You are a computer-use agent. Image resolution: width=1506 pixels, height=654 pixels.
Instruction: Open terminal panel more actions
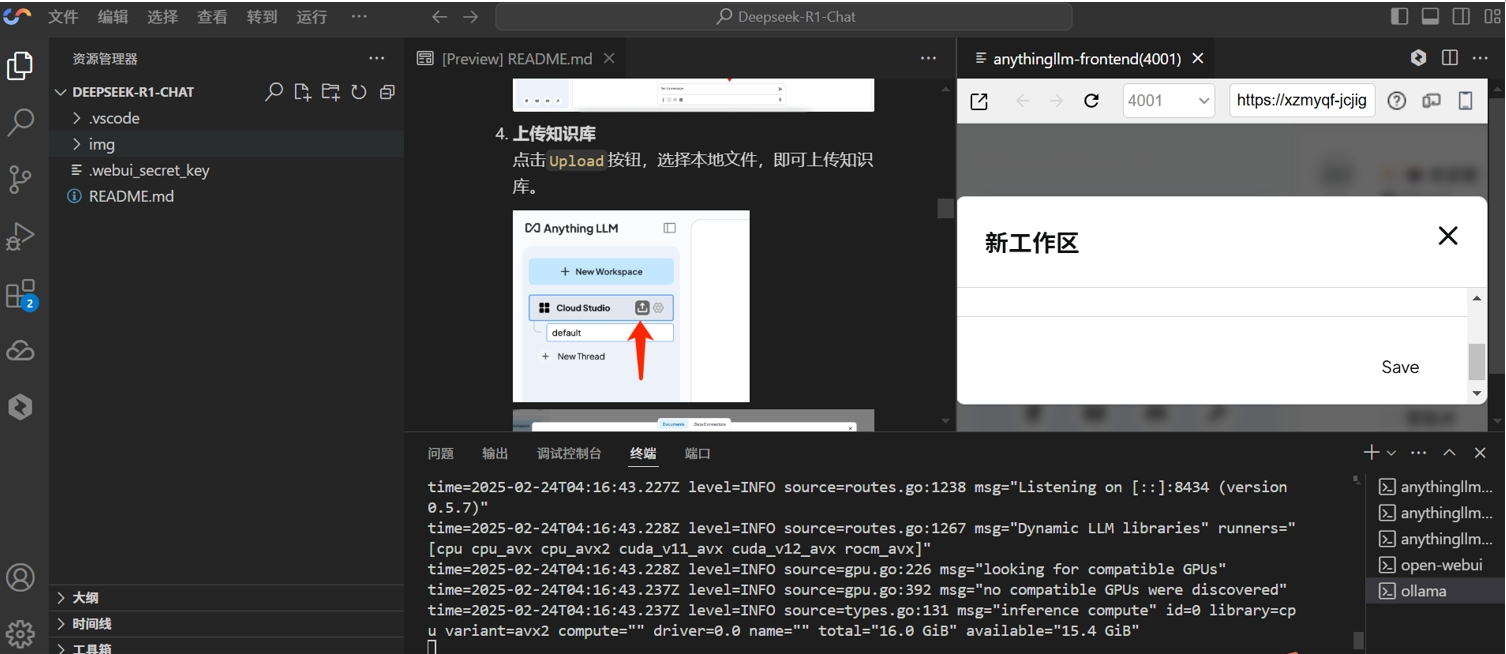pyautogui.click(x=1418, y=453)
